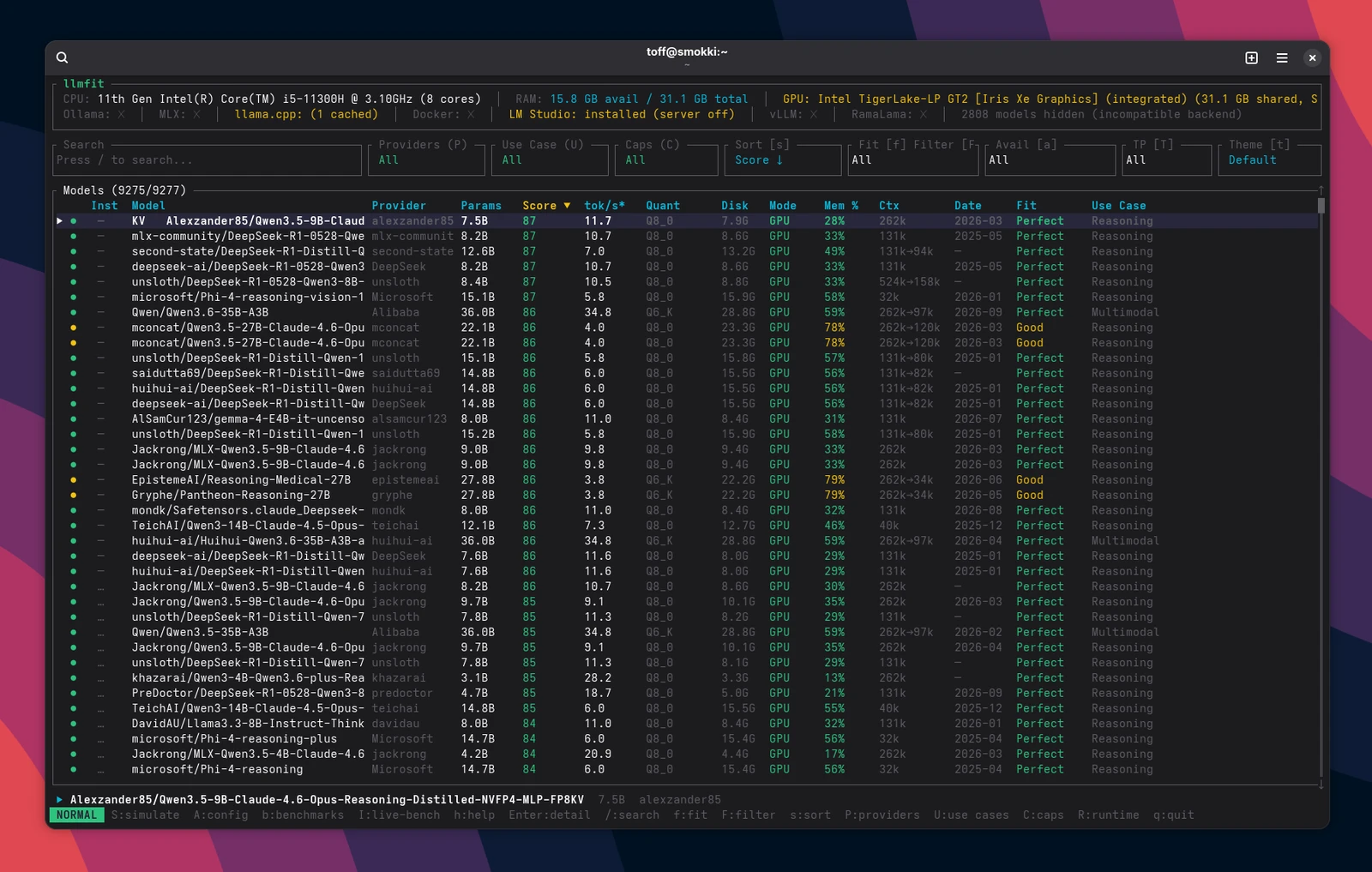The image size is (1372, 872).
Task: Click the F:filter shortcut hint
Action: (x=749, y=815)
